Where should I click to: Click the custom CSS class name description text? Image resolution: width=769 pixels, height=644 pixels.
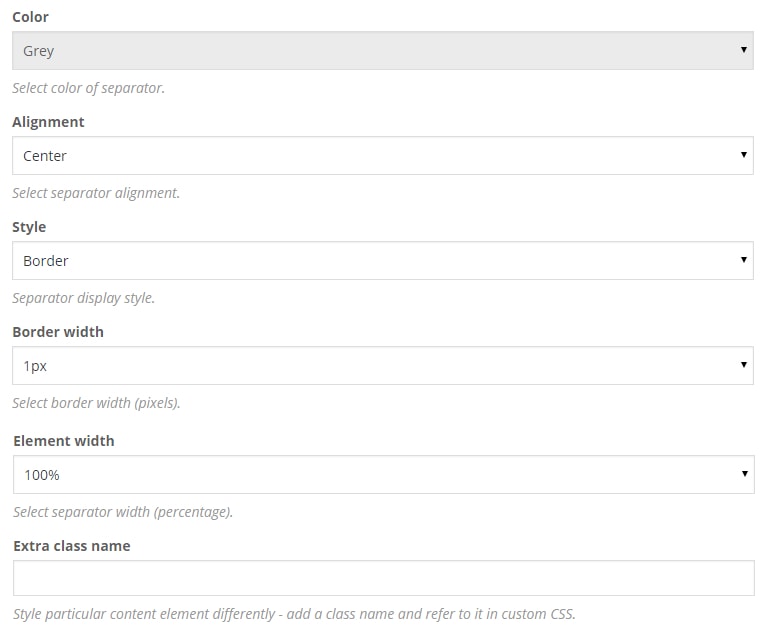(294, 614)
